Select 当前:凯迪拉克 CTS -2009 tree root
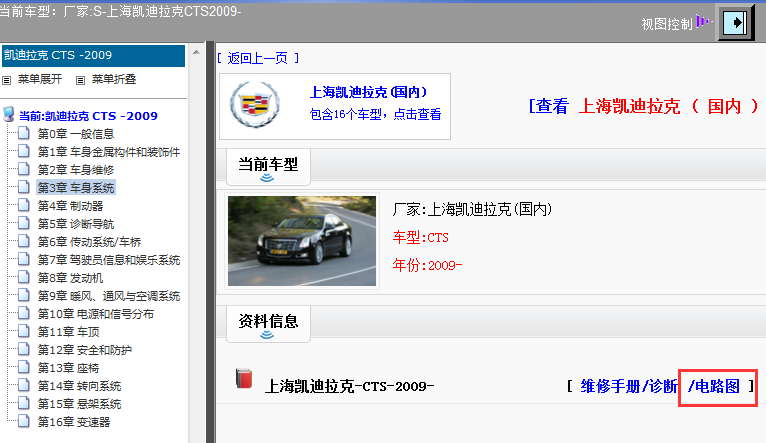This screenshot has width=766, height=443. 88,116
